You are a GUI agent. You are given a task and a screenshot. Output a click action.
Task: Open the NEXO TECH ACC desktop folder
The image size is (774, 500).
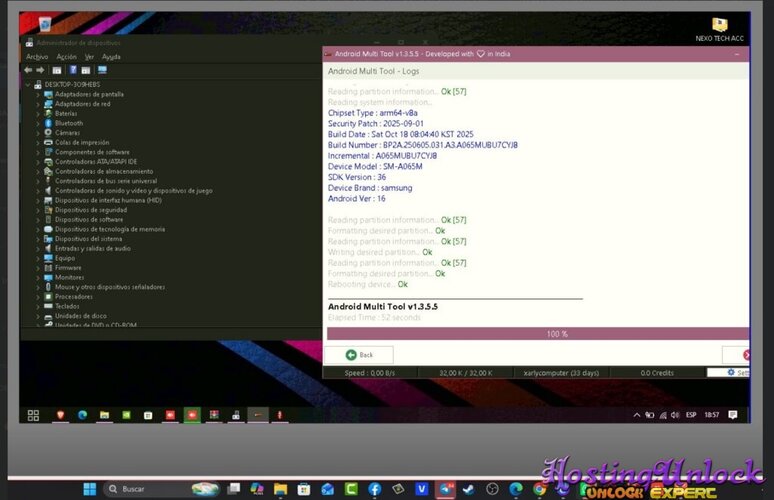tap(720, 30)
